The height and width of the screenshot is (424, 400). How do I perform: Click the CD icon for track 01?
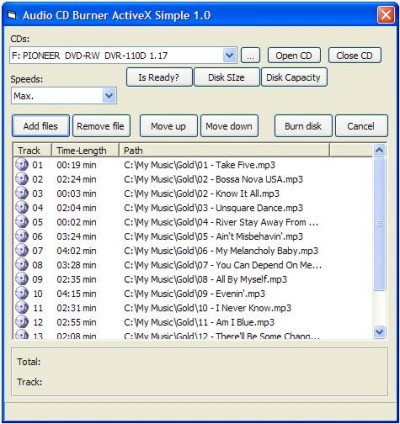coord(22,165)
